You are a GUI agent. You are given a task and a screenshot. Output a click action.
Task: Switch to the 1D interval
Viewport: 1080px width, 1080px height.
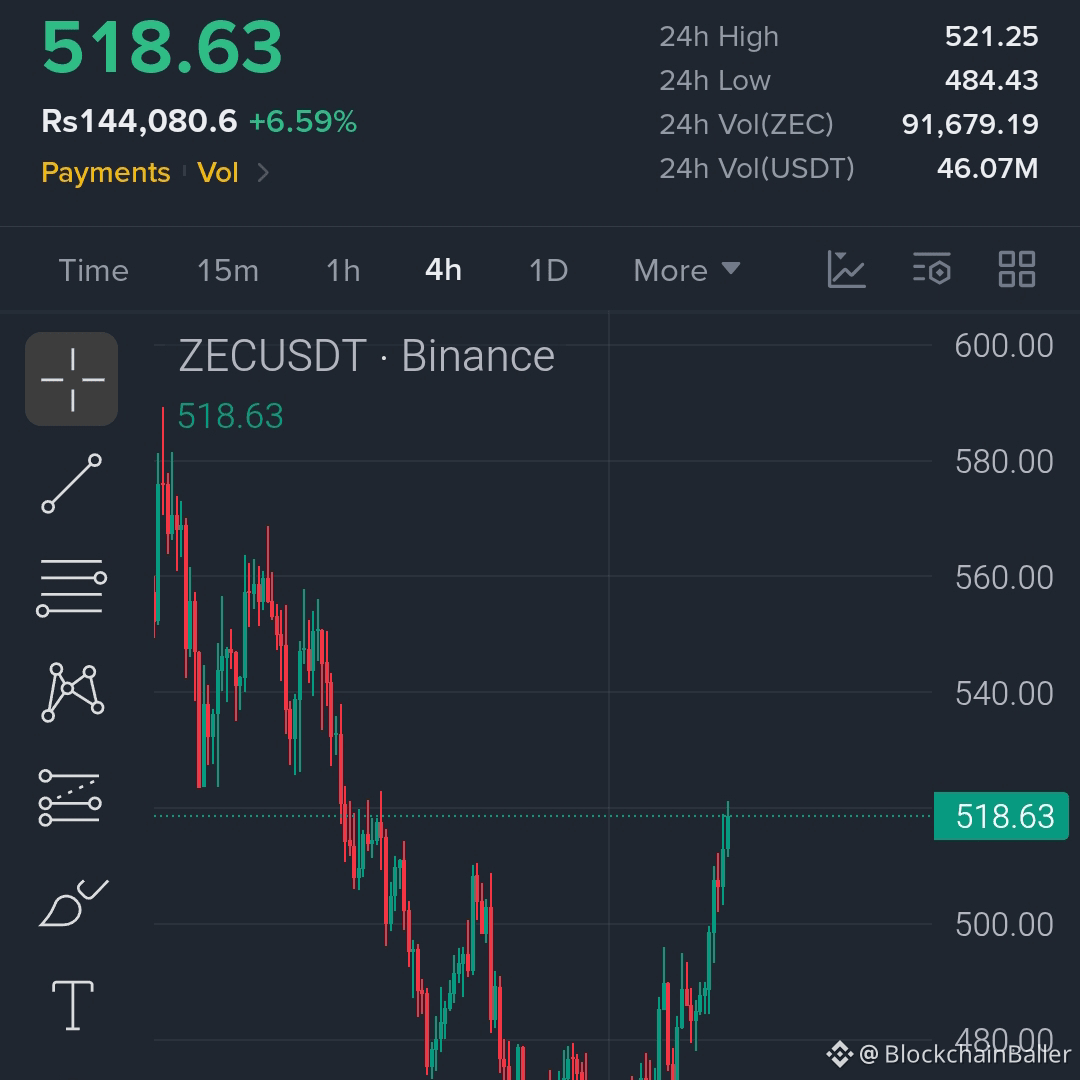click(548, 271)
